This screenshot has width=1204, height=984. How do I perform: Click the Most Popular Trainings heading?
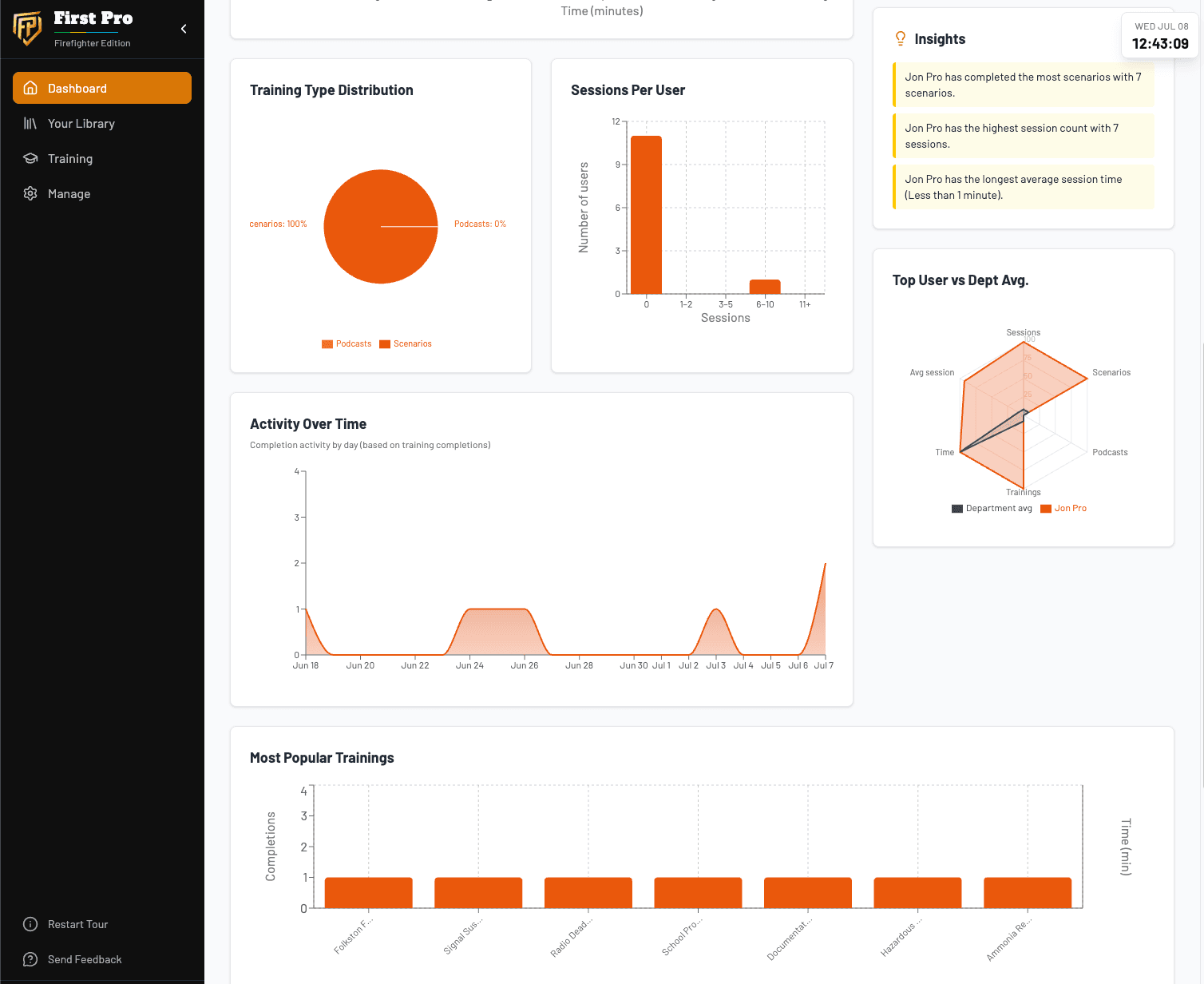point(322,758)
